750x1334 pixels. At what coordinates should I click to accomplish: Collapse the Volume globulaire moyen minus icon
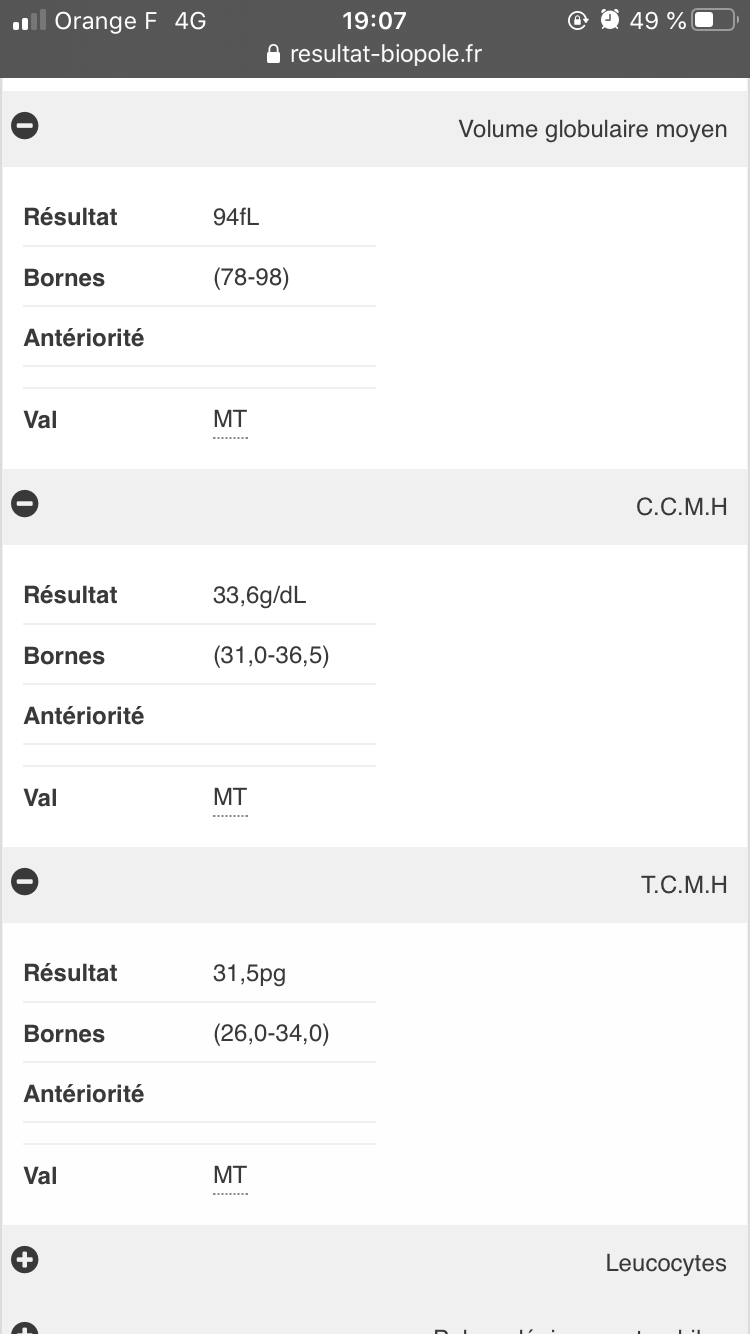(25, 126)
